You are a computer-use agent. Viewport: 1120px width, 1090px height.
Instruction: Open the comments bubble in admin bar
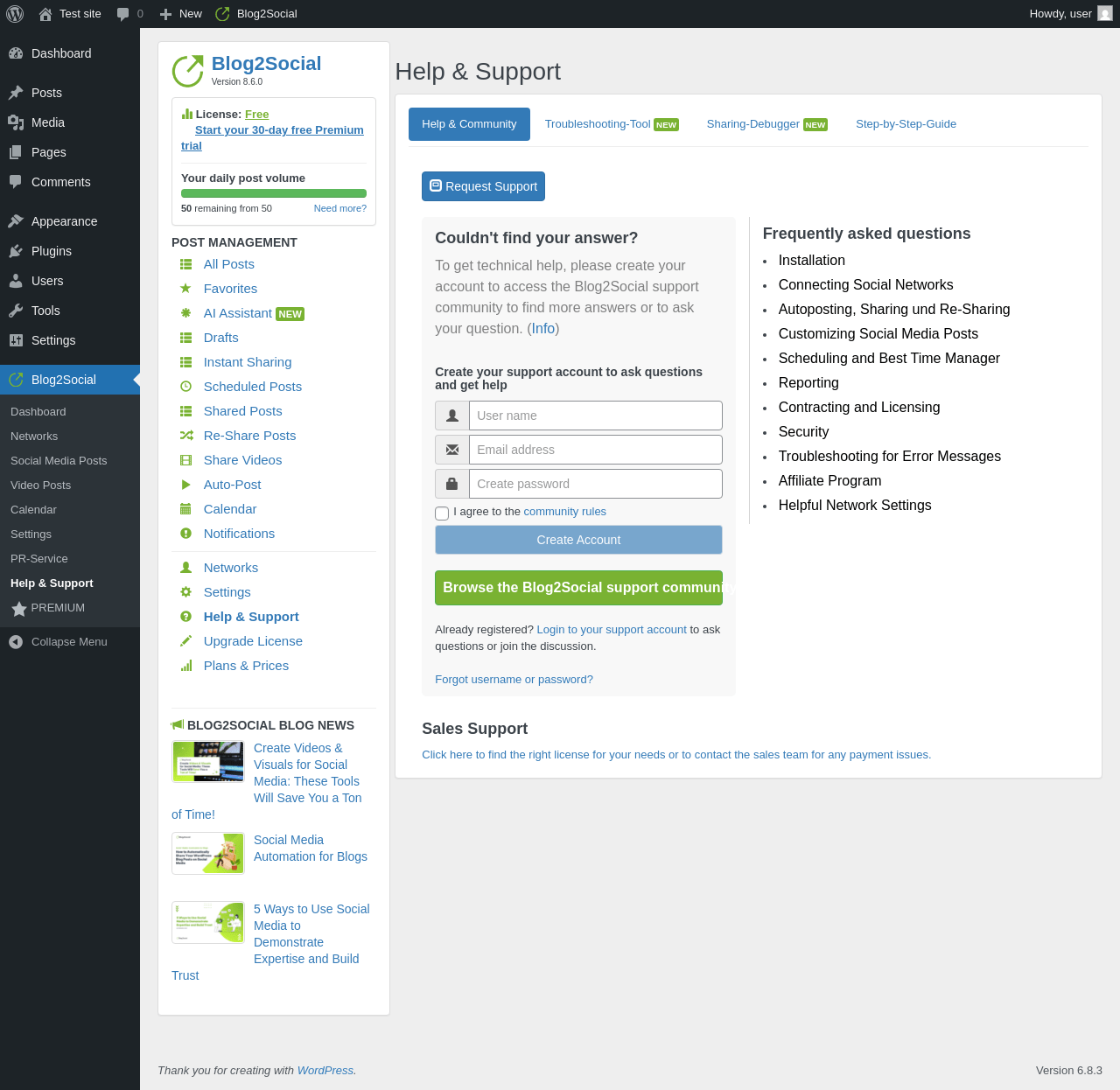click(x=123, y=14)
